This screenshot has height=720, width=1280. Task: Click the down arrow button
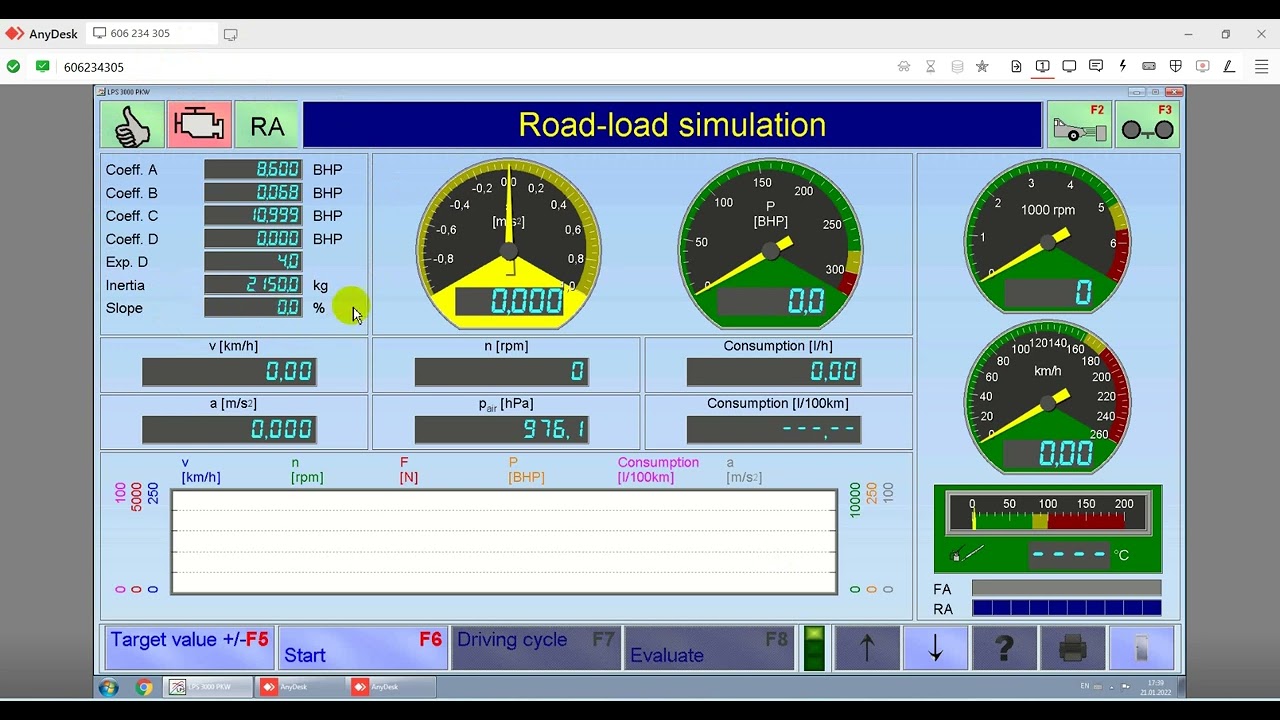click(x=936, y=648)
